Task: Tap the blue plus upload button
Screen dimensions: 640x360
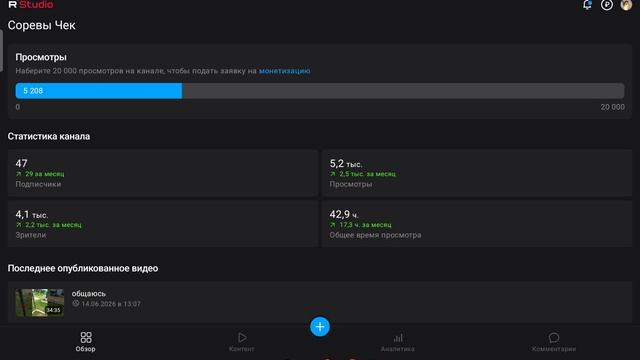Action: coord(320,327)
